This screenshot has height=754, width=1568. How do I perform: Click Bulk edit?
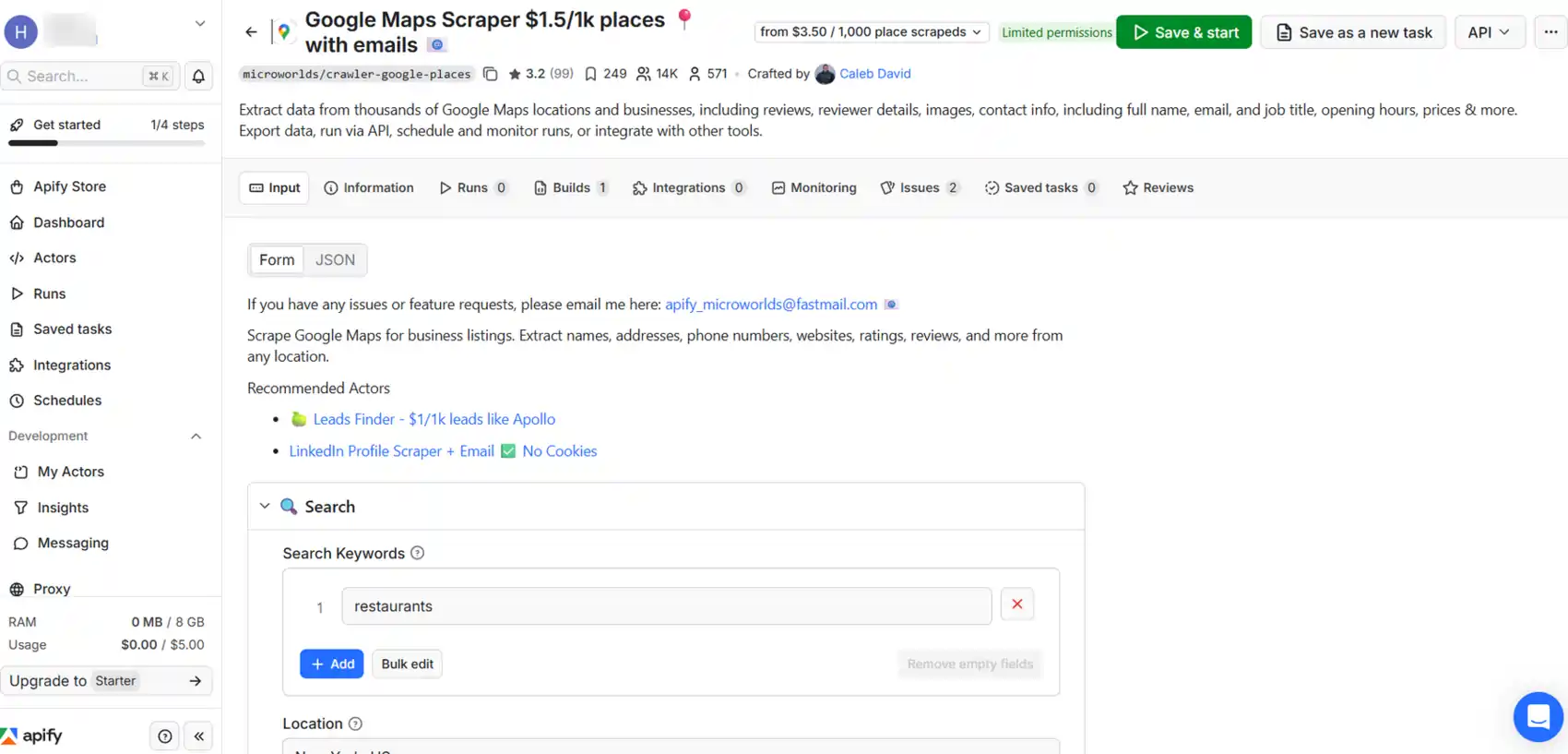pos(407,664)
